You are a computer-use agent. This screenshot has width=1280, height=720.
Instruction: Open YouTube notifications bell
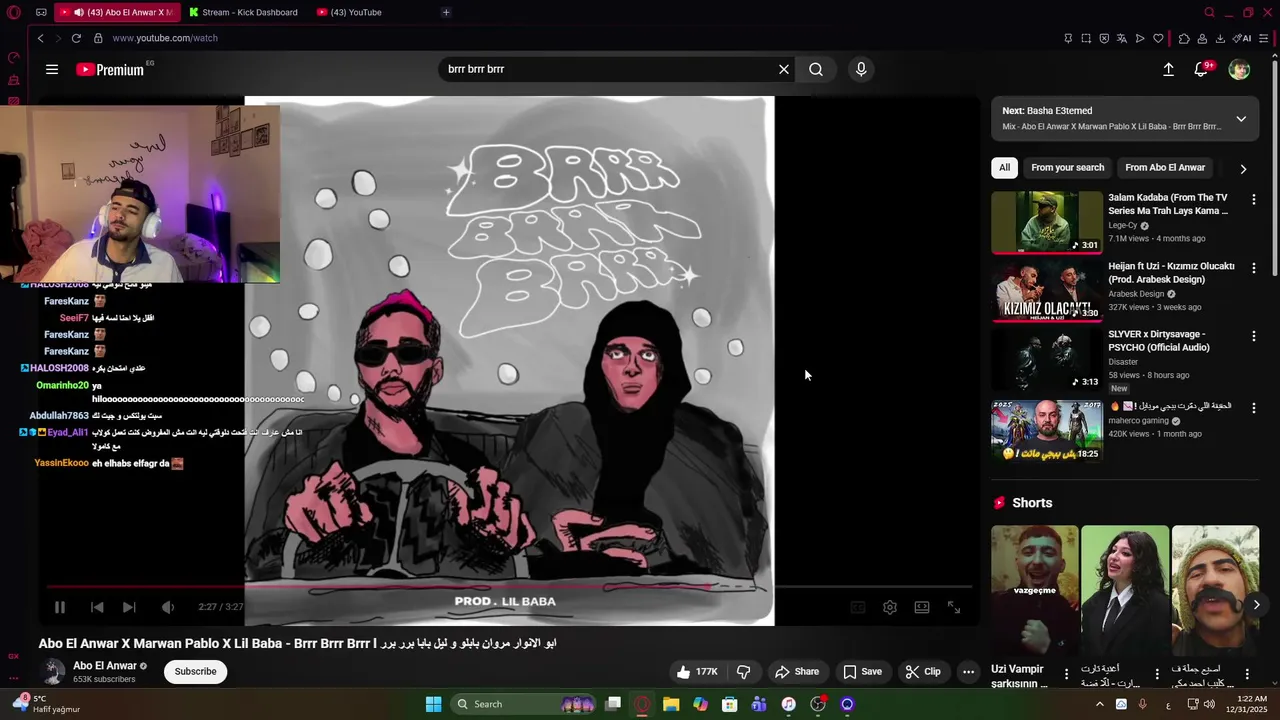coord(1202,69)
